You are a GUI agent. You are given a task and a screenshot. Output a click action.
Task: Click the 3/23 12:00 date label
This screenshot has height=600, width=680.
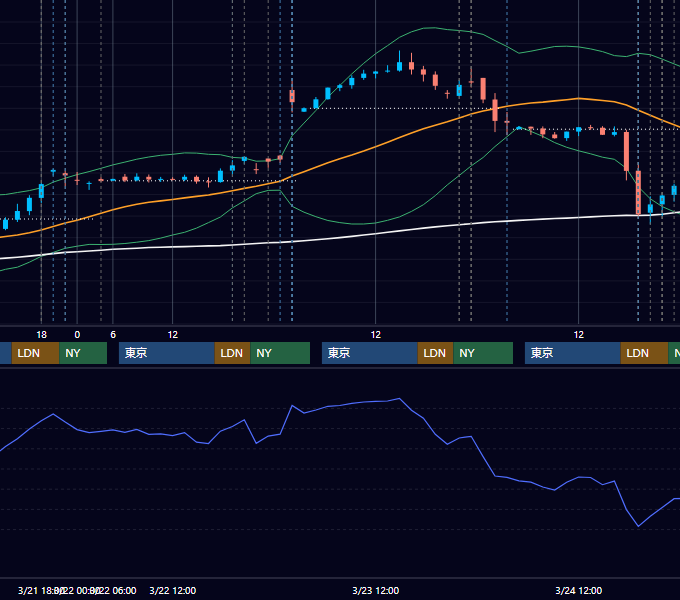[x=376, y=590]
